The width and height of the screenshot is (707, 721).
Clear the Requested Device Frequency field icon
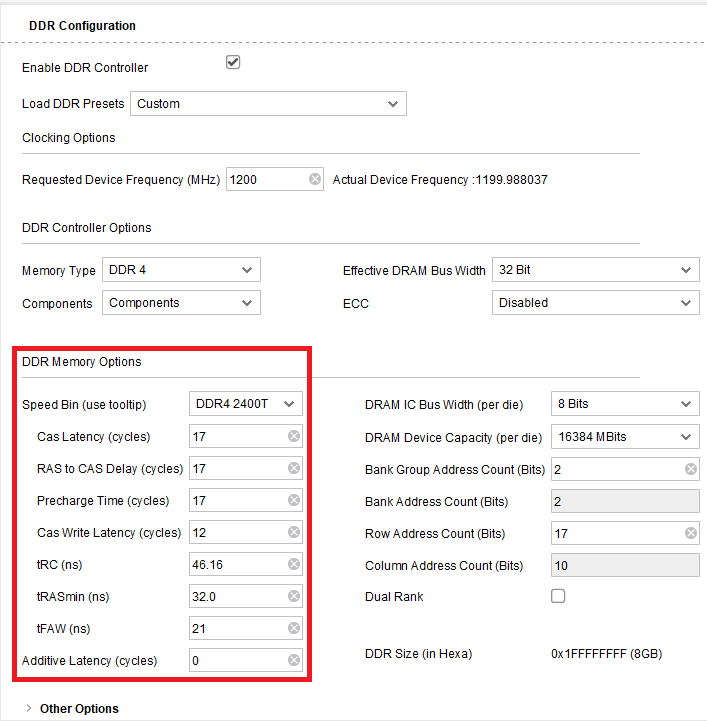point(315,180)
